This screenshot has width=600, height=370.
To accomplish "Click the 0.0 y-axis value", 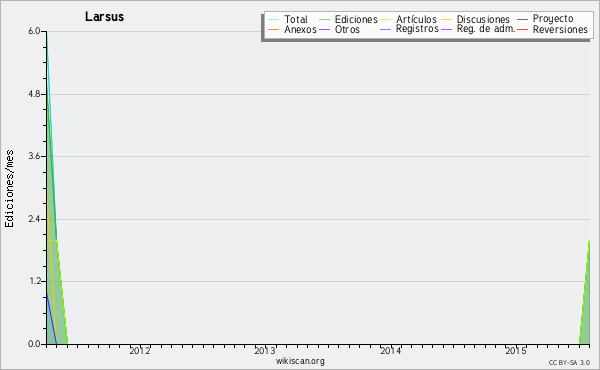I will click(34, 344).
